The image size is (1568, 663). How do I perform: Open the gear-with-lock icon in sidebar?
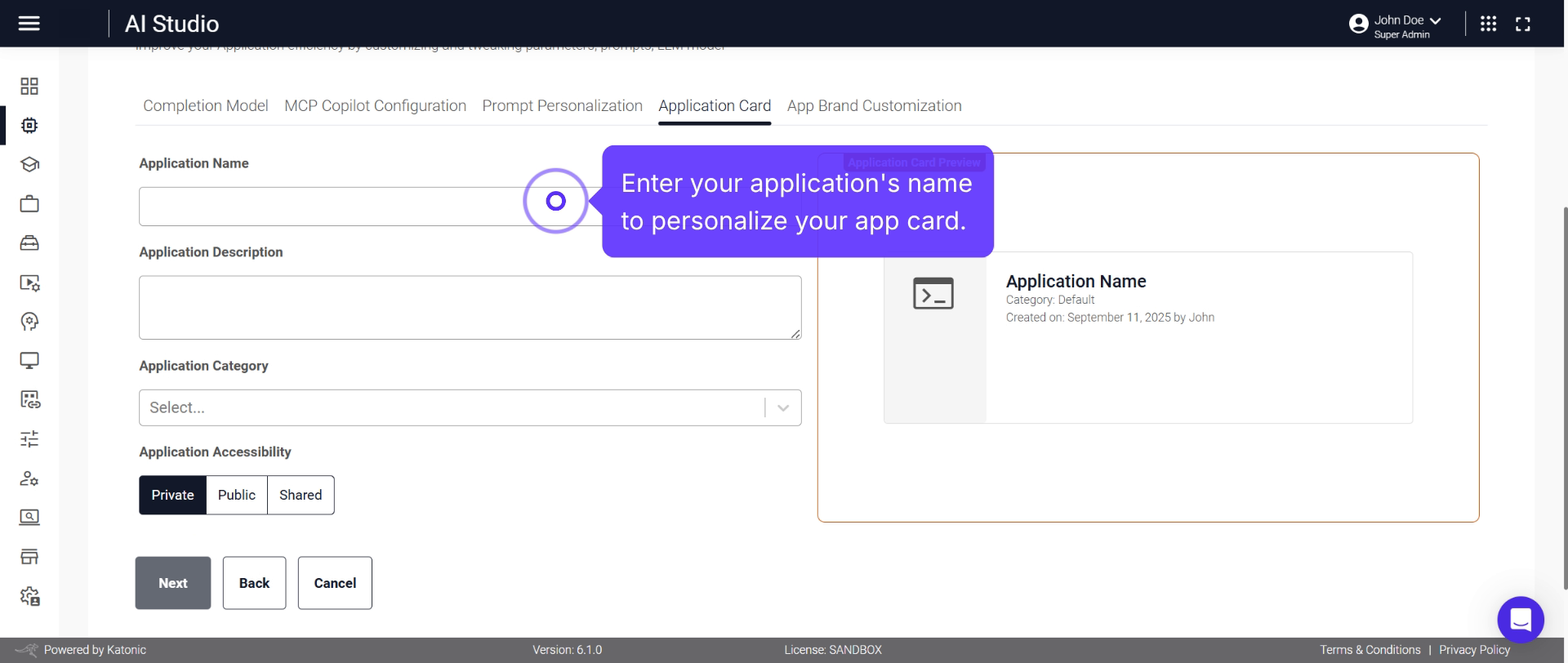pos(29,596)
